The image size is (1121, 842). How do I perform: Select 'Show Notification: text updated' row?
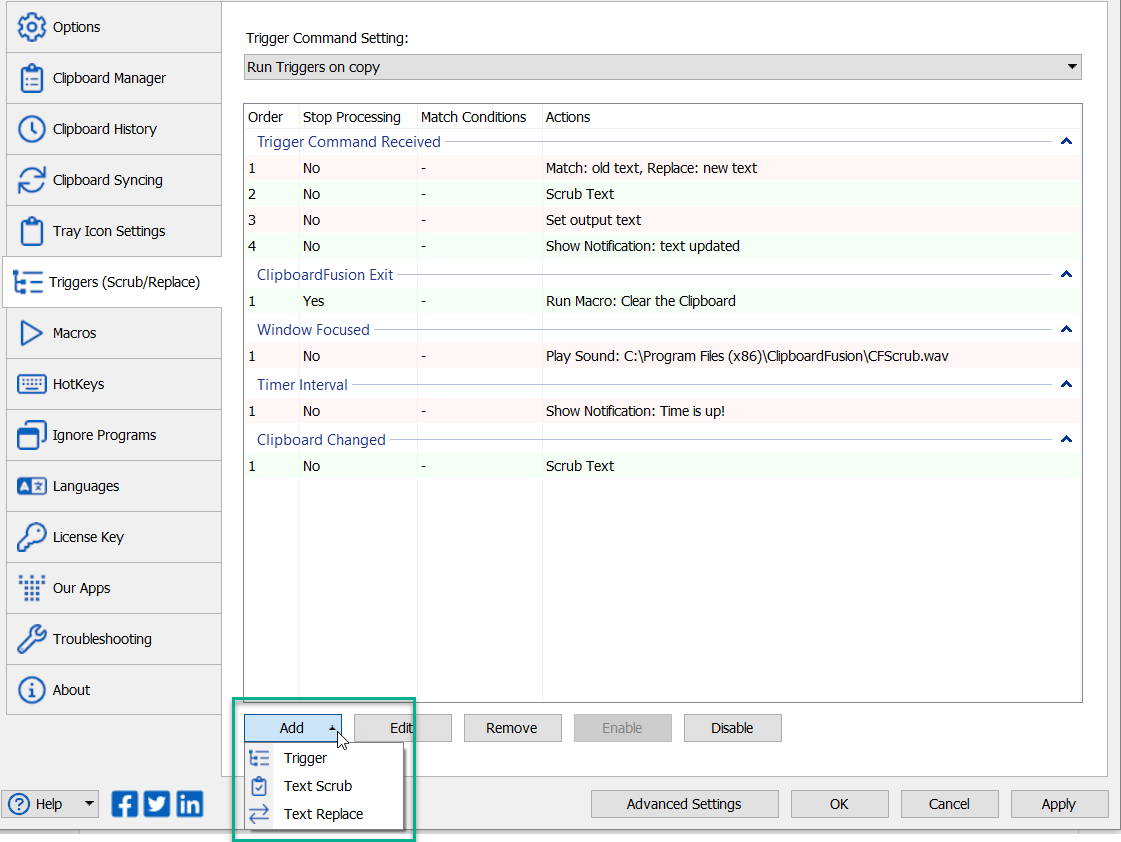click(x=663, y=246)
